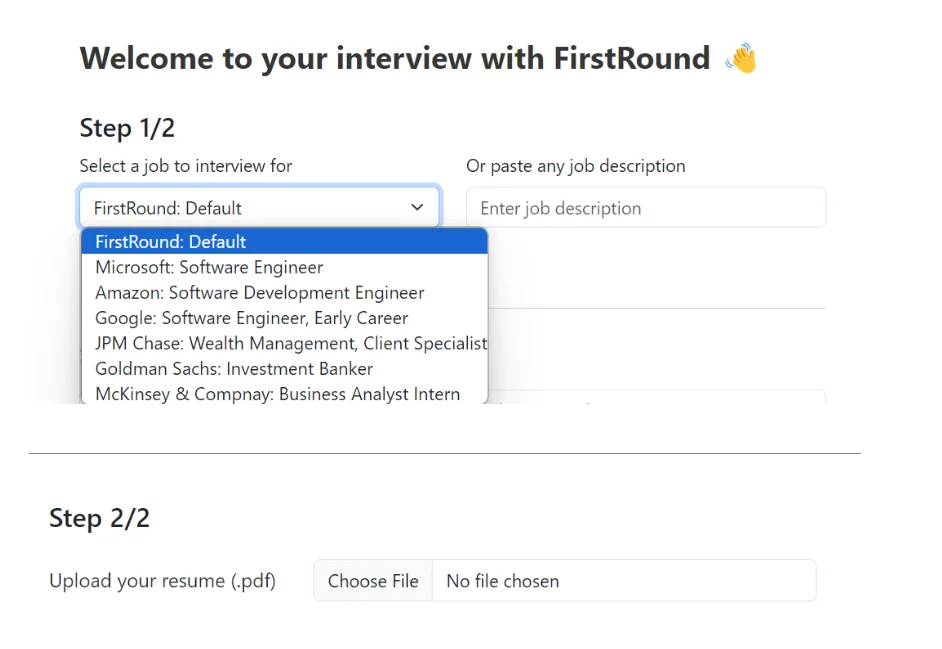
Task: Click the Or paste any job description label
Action: point(576,166)
